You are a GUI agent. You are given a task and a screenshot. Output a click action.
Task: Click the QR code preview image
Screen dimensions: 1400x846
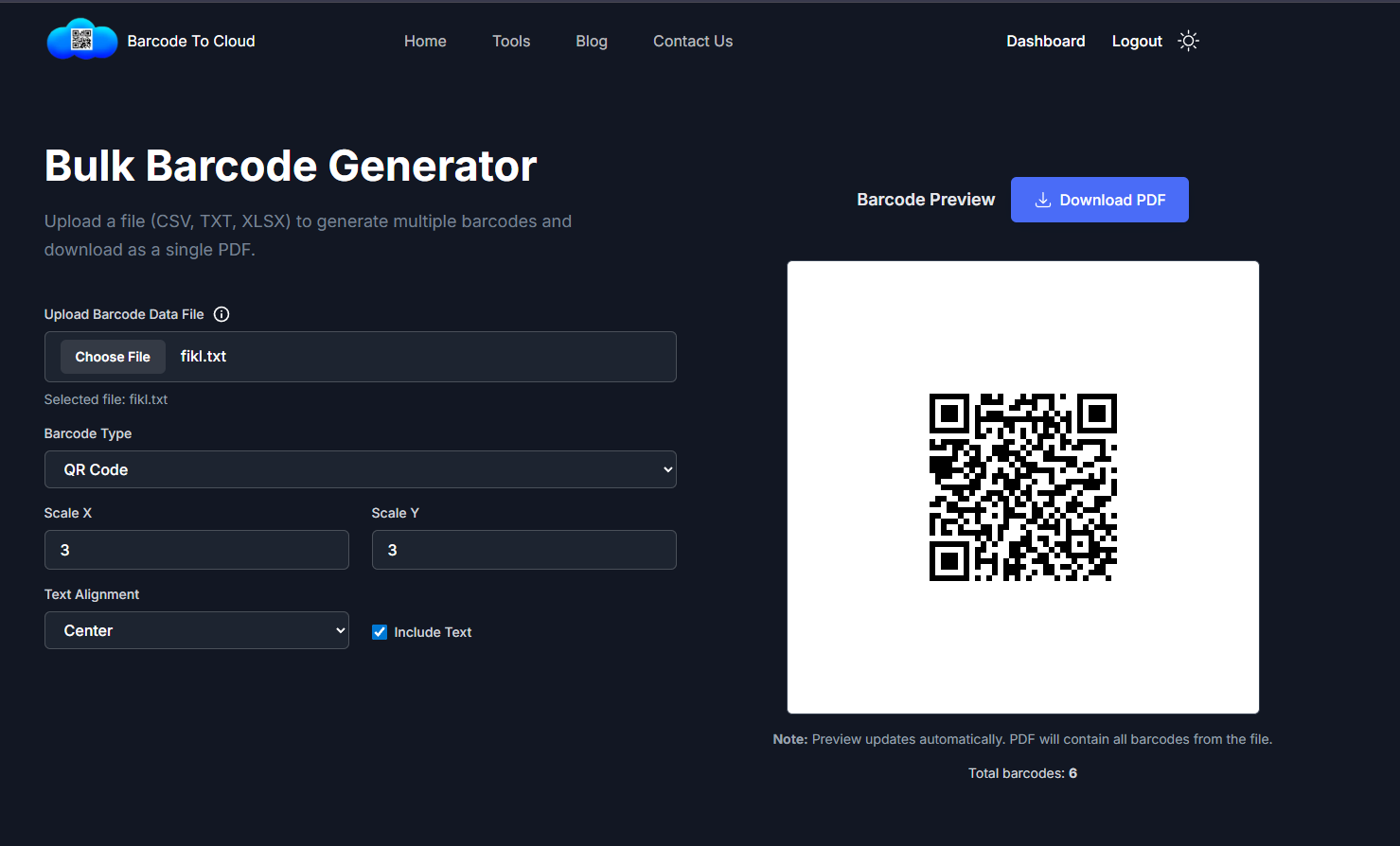click(1023, 488)
